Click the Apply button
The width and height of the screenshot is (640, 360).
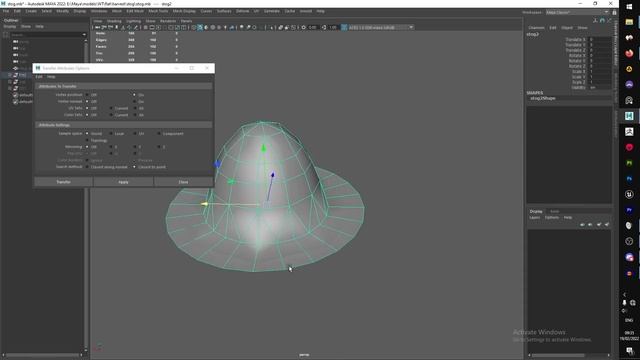pyautogui.click(x=123, y=182)
